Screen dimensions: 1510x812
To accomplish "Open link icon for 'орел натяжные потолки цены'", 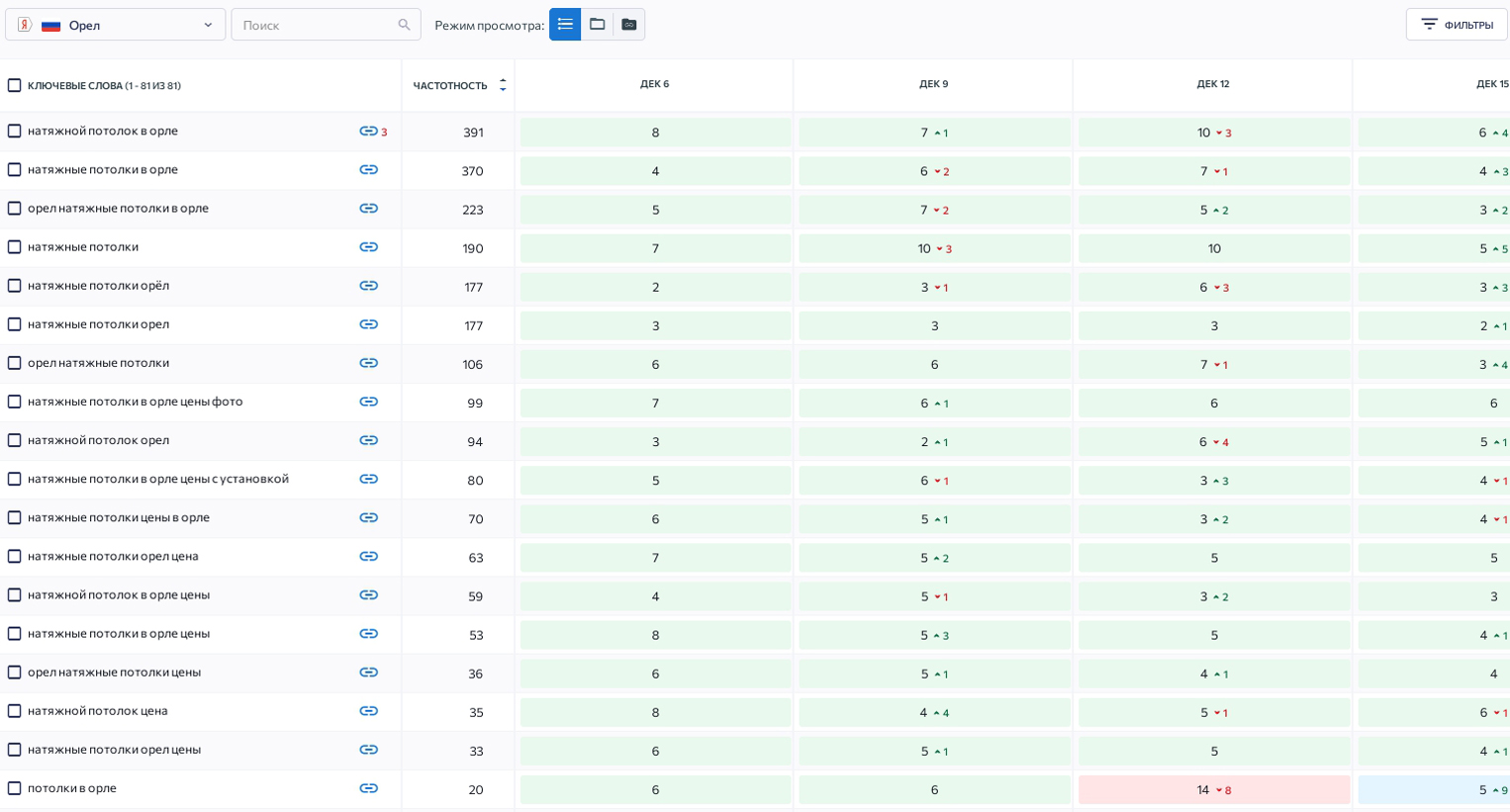I will tap(368, 672).
